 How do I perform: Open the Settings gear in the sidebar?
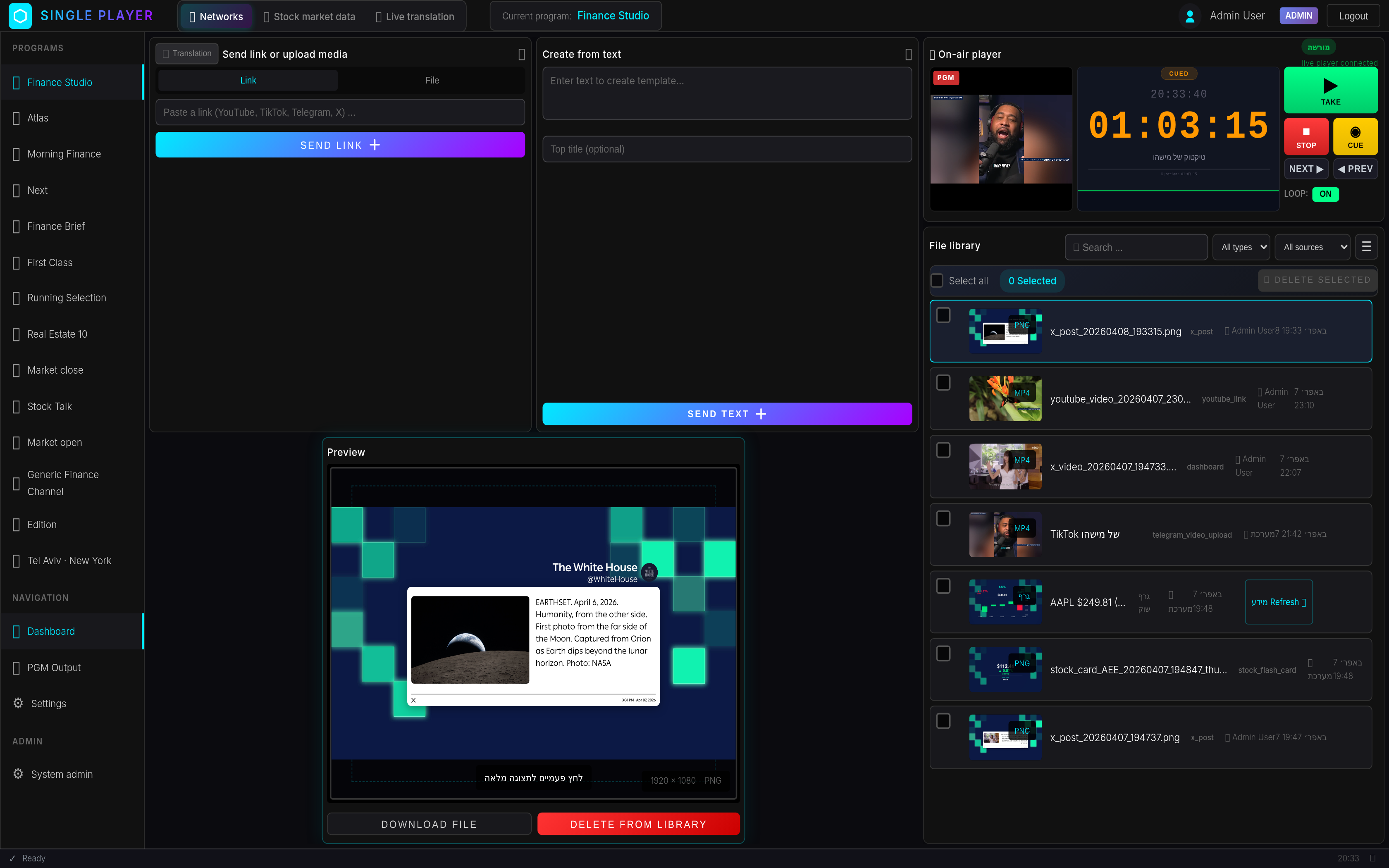(x=18, y=703)
